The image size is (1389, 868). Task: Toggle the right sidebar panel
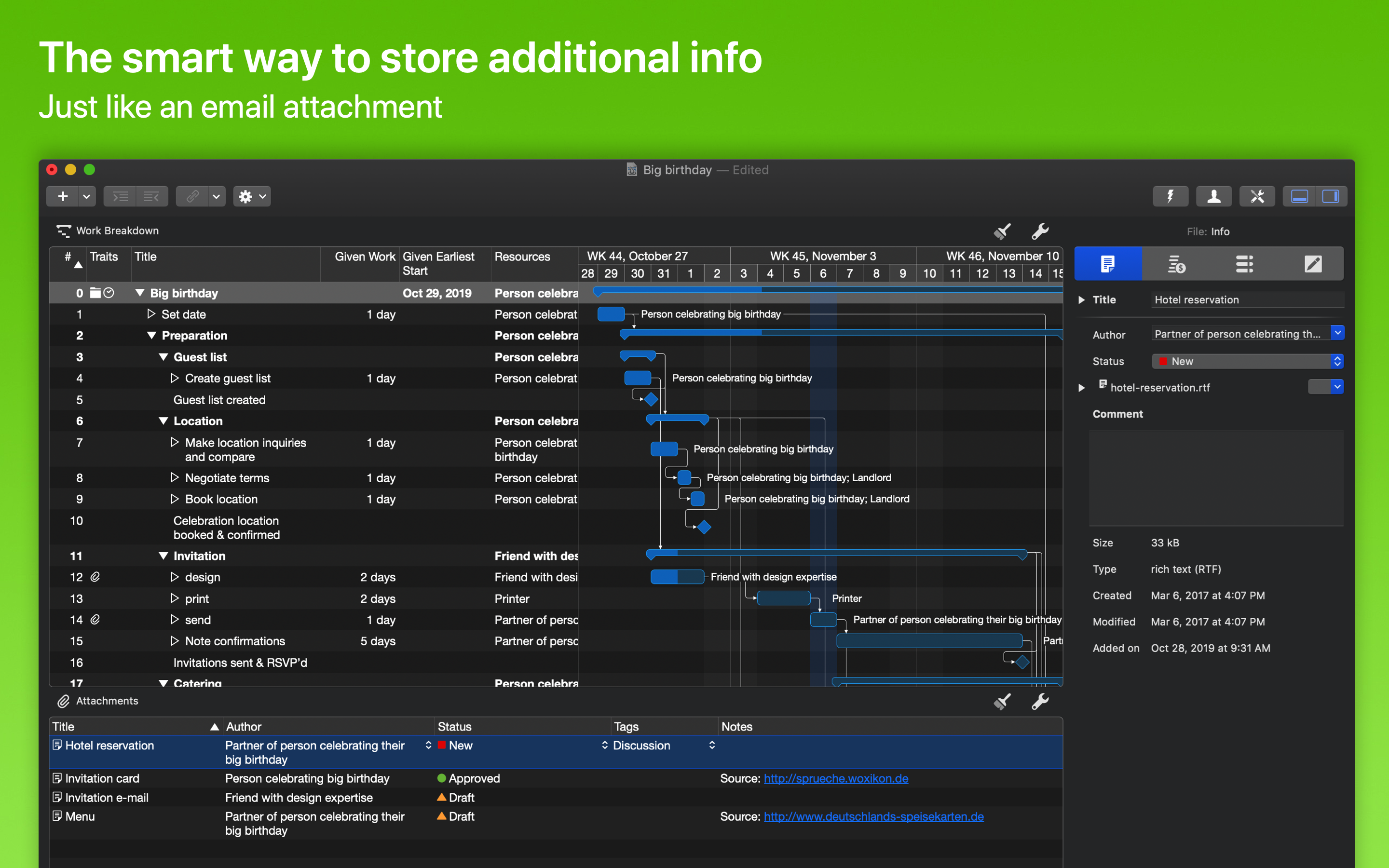[x=1331, y=196]
